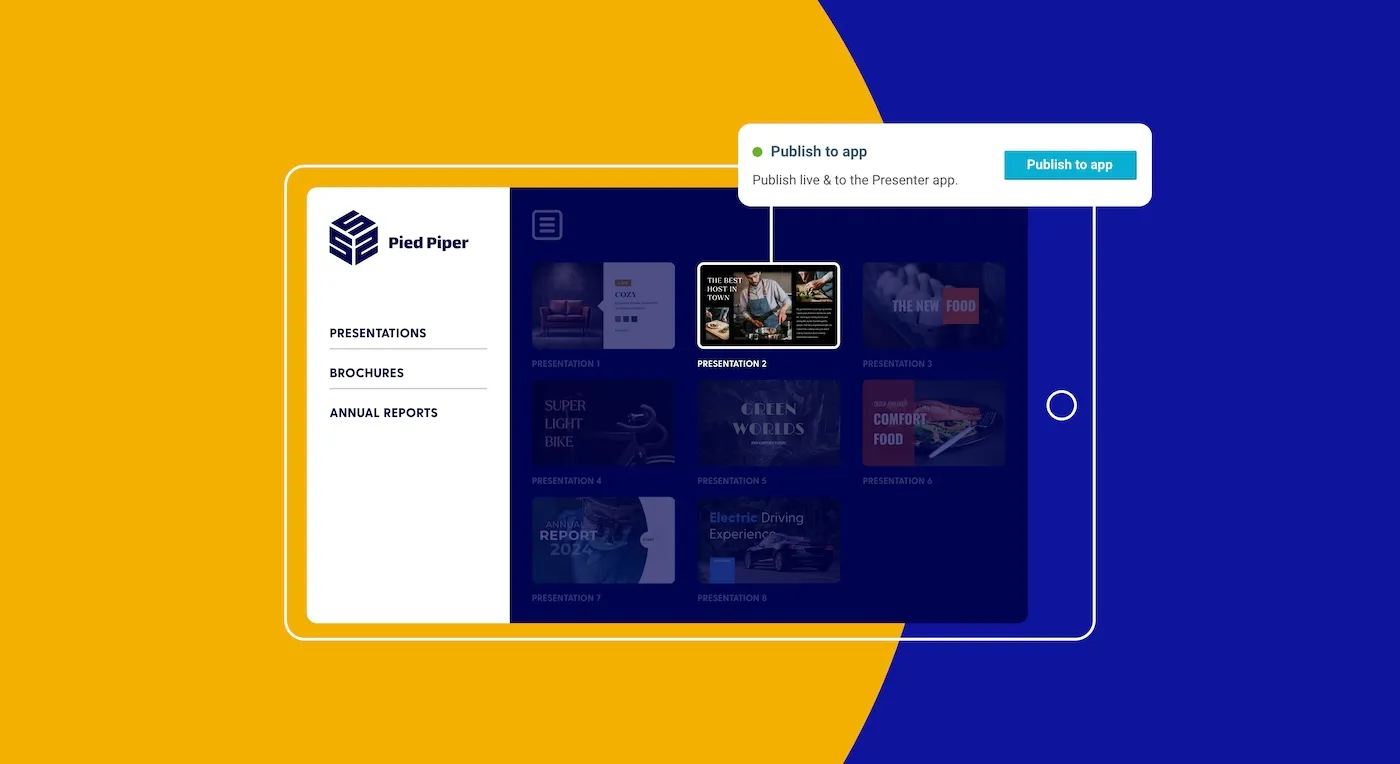The height and width of the screenshot is (764, 1400).
Task: Open the Annual Reports menu item
Action: click(x=384, y=413)
